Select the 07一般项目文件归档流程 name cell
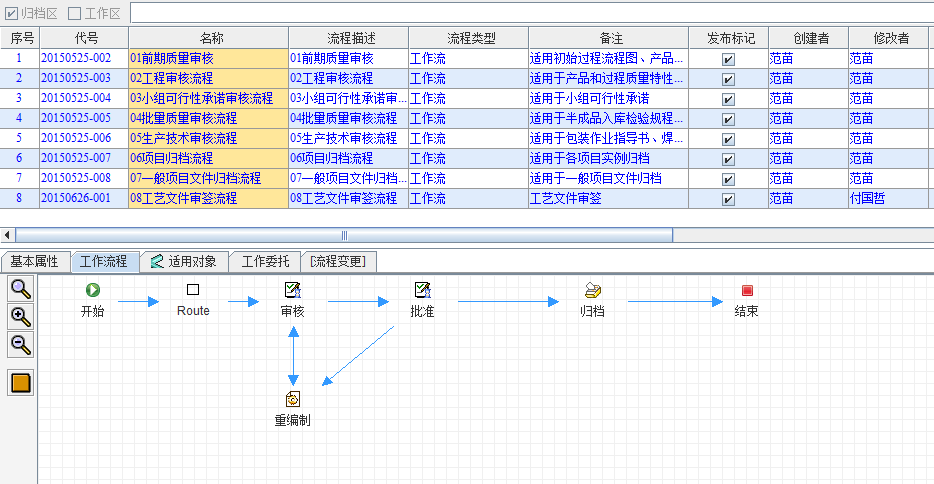Viewport: 934px width, 484px height. point(208,179)
